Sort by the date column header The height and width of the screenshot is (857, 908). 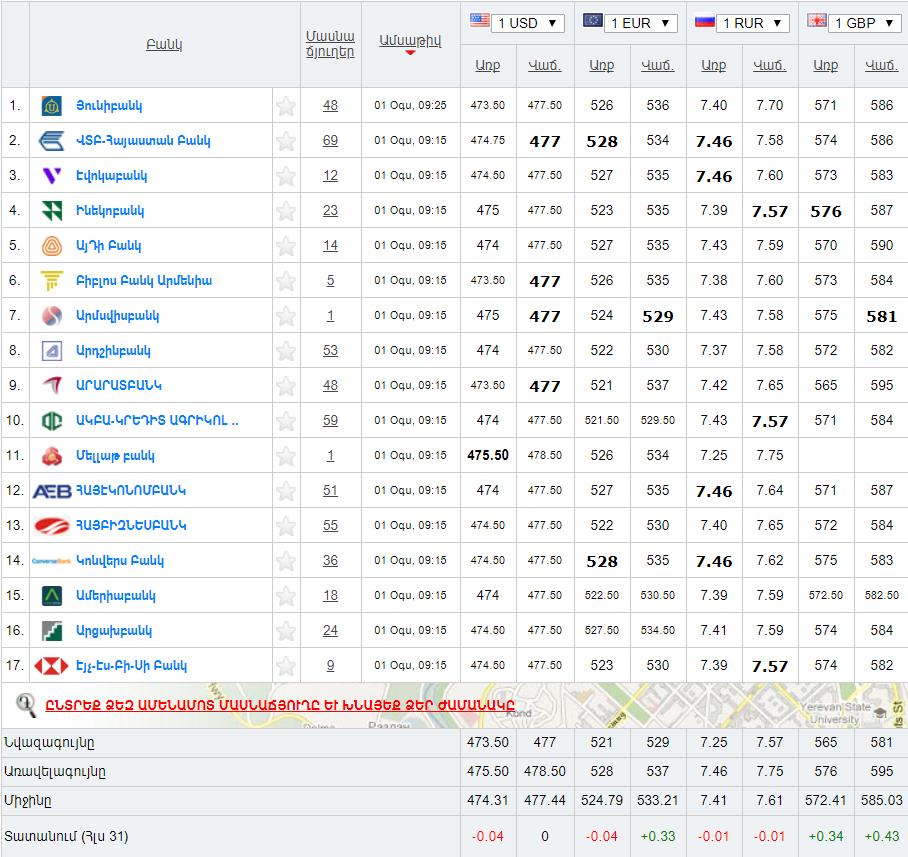[410, 41]
